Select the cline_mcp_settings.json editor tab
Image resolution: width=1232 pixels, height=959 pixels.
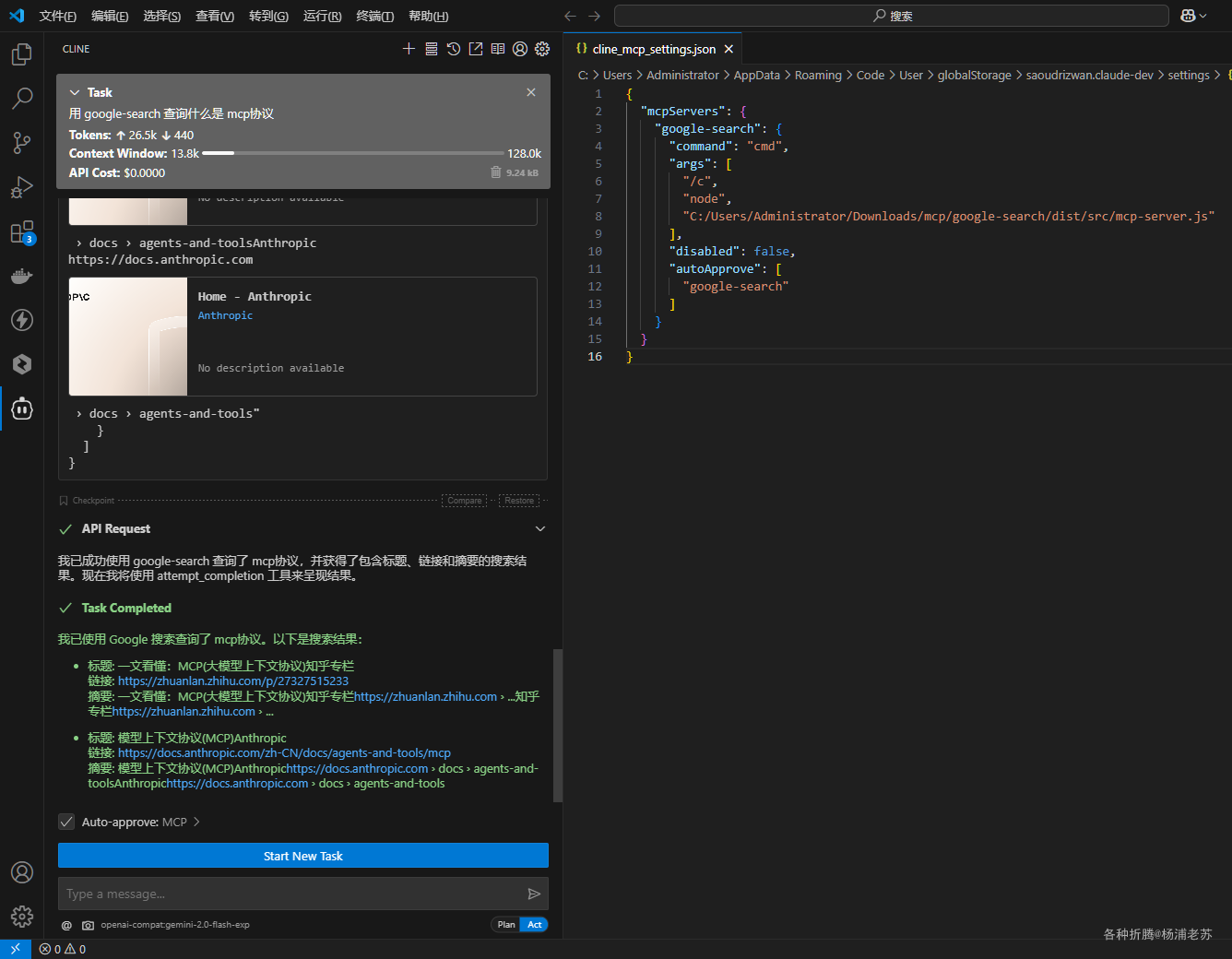pos(653,49)
